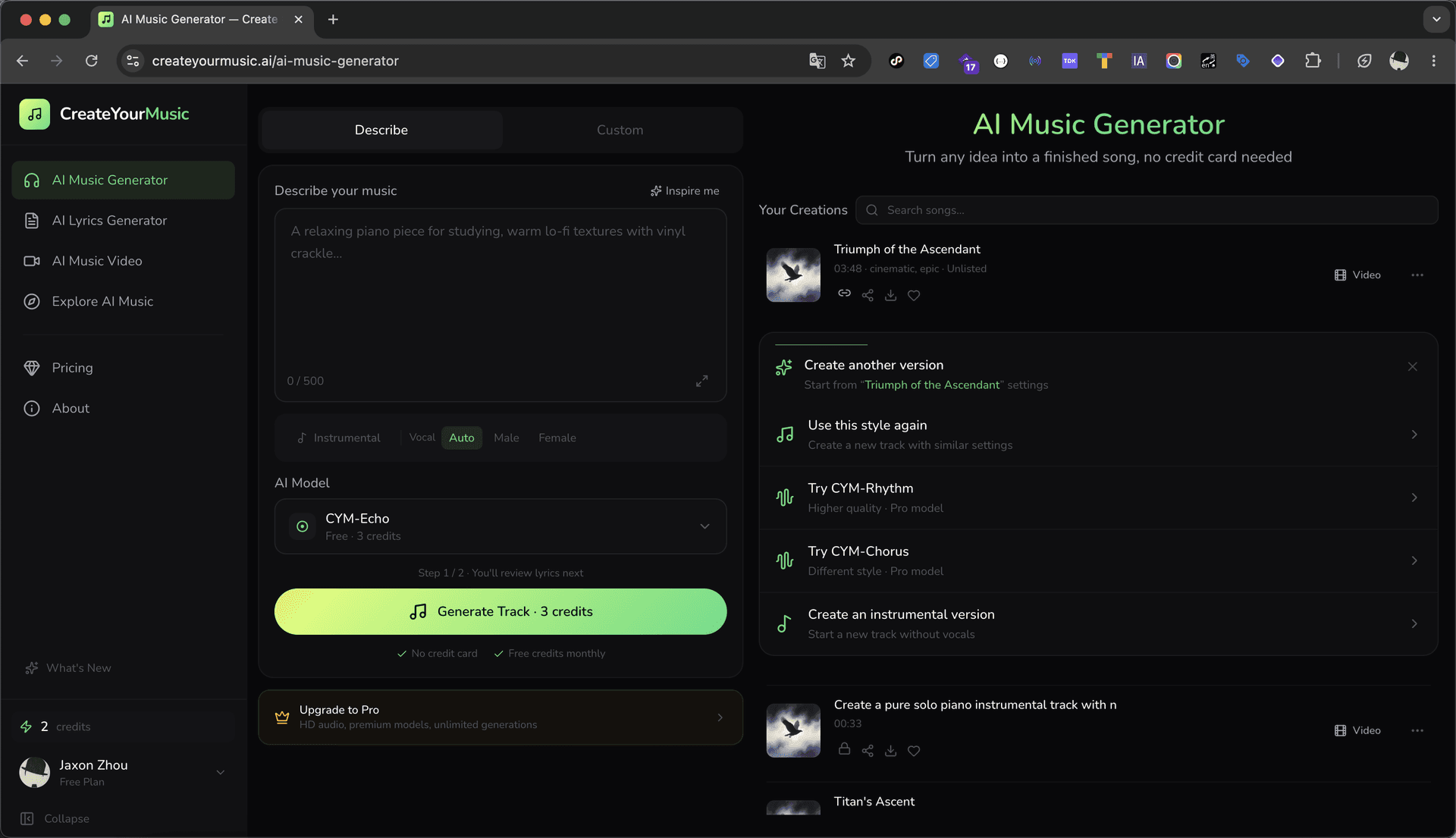Bookmark this page with the star icon
Image resolution: width=1456 pixels, height=838 pixels.
point(848,61)
